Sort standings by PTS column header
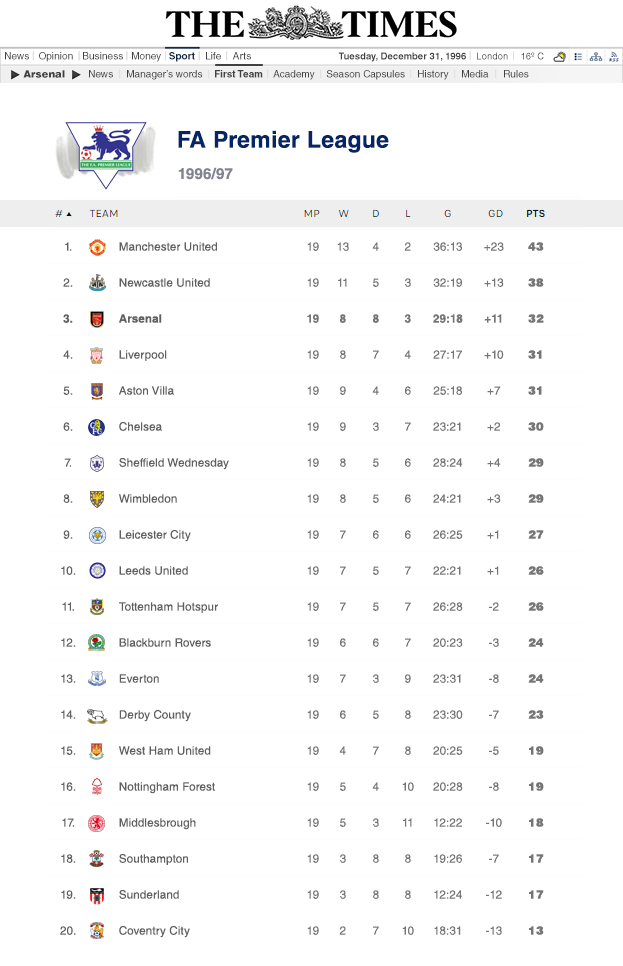This screenshot has width=623, height=966. (x=535, y=214)
